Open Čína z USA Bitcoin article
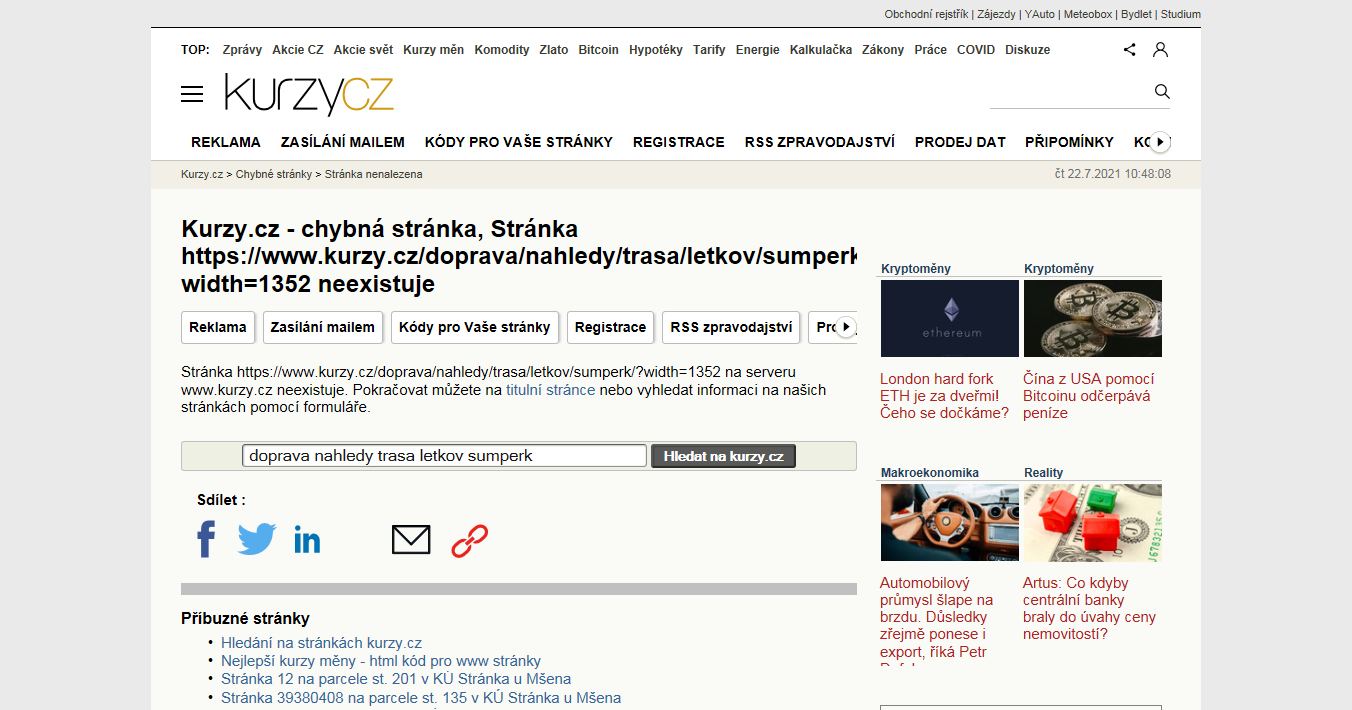Image resolution: width=1352 pixels, height=710 pixels. click(x=1089, y=396)
